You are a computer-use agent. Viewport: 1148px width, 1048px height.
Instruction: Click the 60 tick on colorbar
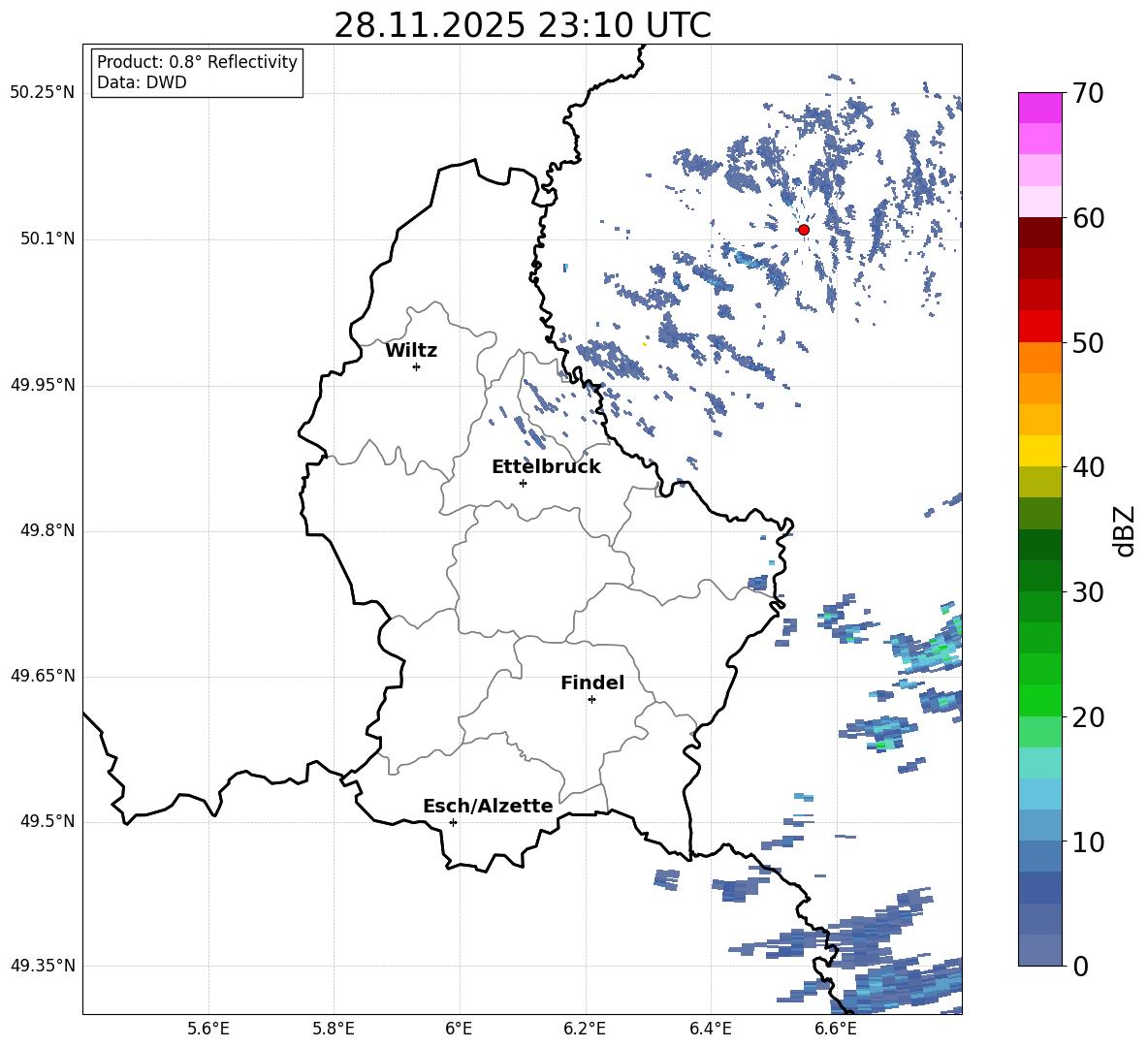(x=1089, y=218)
